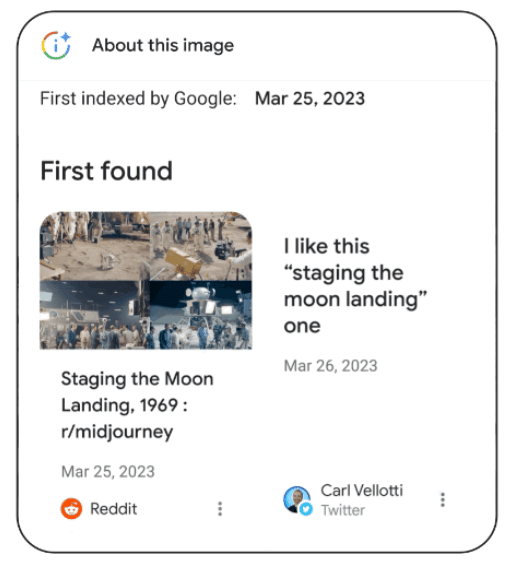The height and width of the screenshot is (565, 511).
Task: Open the 'I like this staging' tweet
Action: click(355, 286)
